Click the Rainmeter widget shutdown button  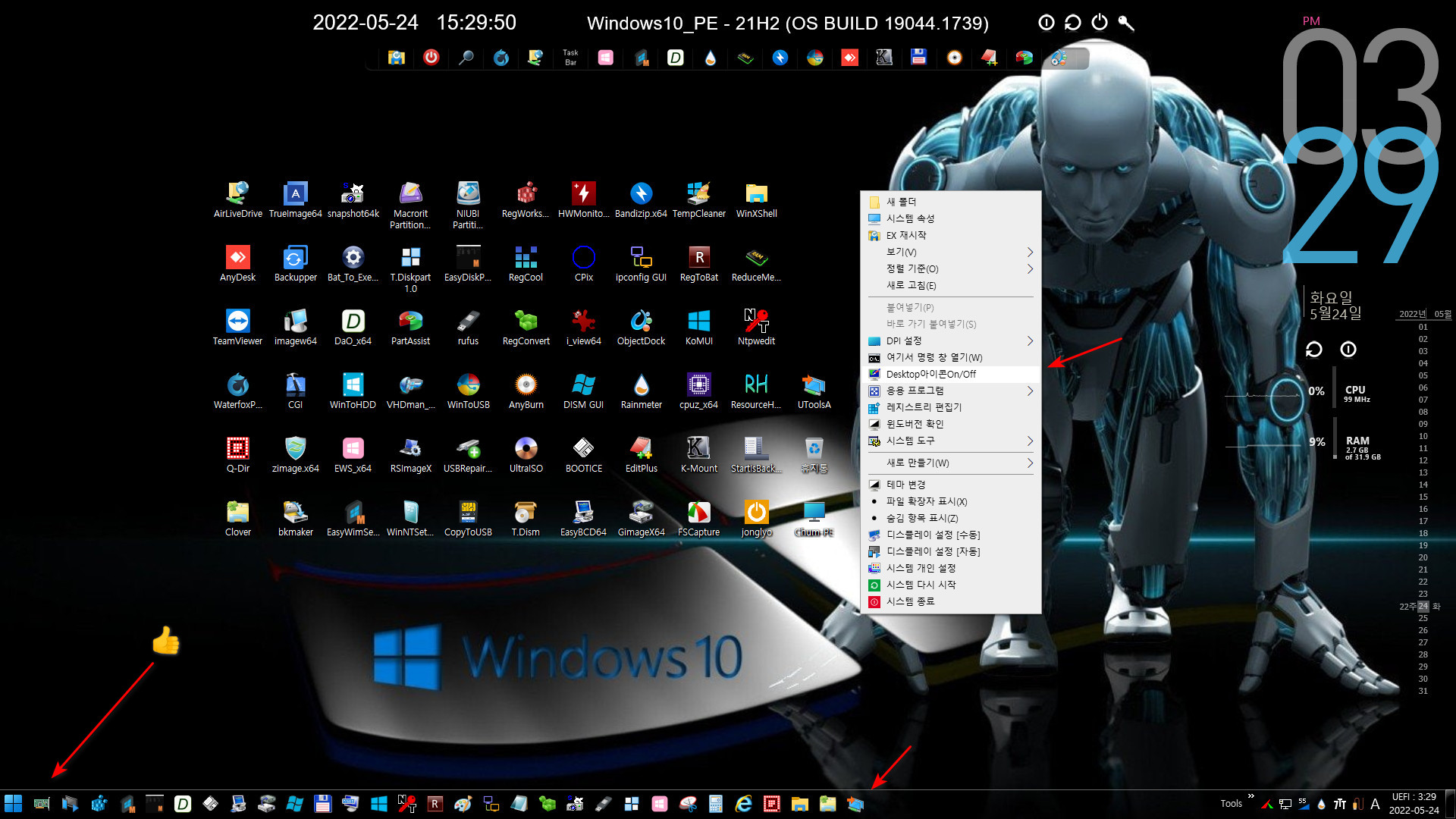tap(1348, 350)
